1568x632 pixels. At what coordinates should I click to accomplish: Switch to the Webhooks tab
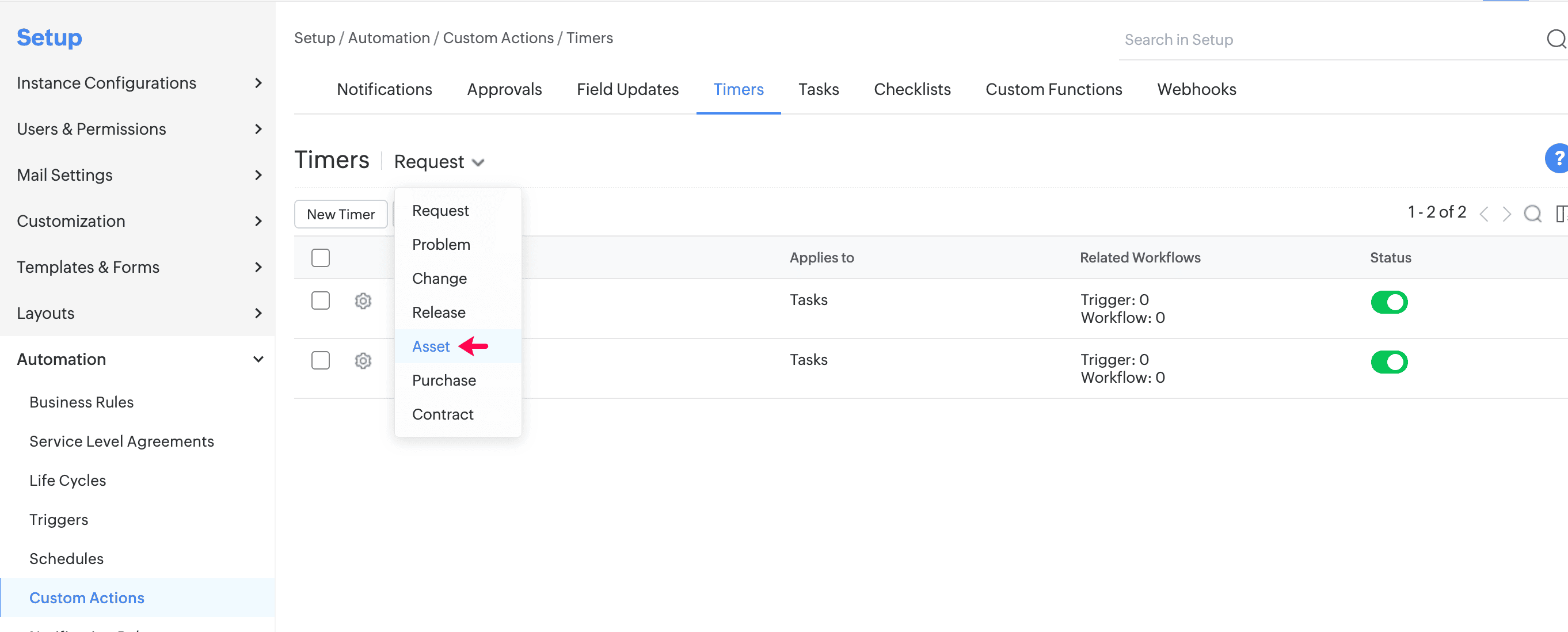click(x=1196, y=89)
